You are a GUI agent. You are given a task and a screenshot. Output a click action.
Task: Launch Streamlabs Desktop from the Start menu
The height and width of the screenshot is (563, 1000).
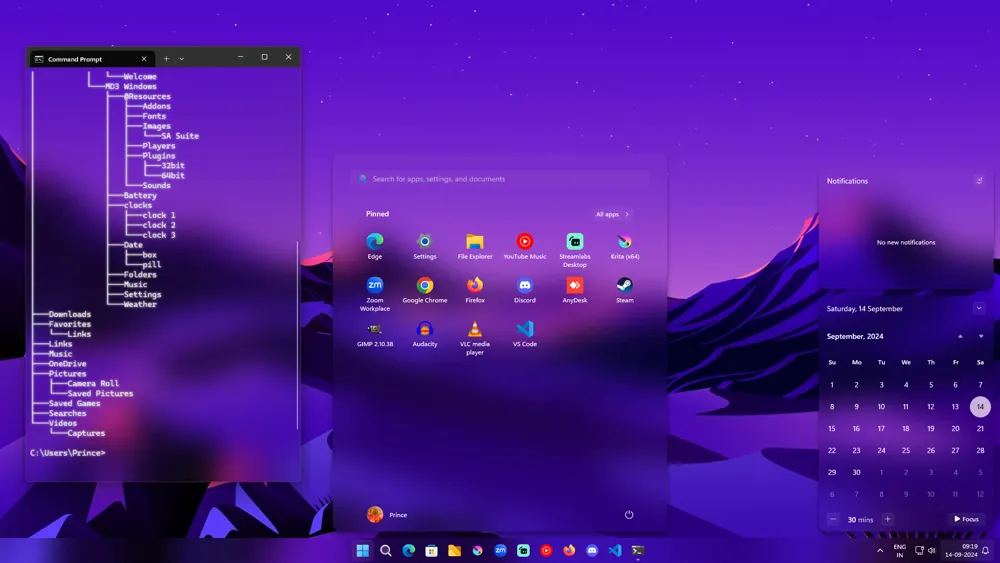[574, 243]
